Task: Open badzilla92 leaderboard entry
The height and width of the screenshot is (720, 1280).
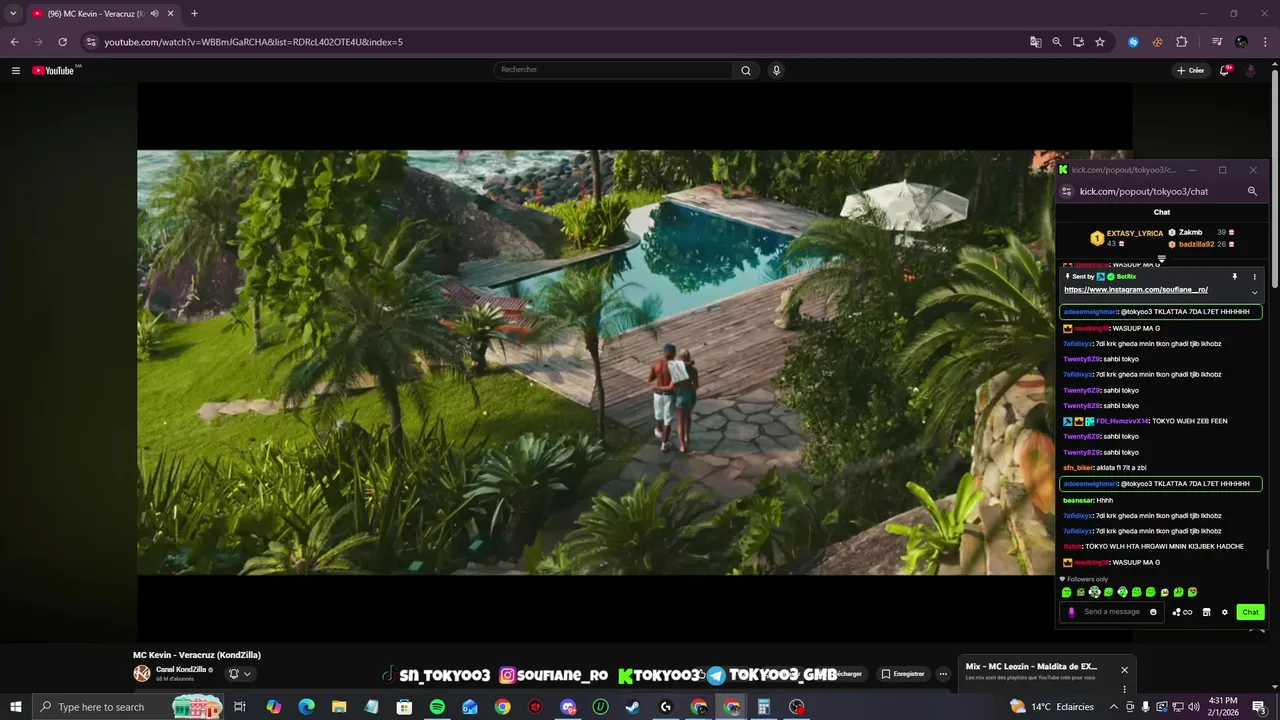Action: (x=1201, y=244)
